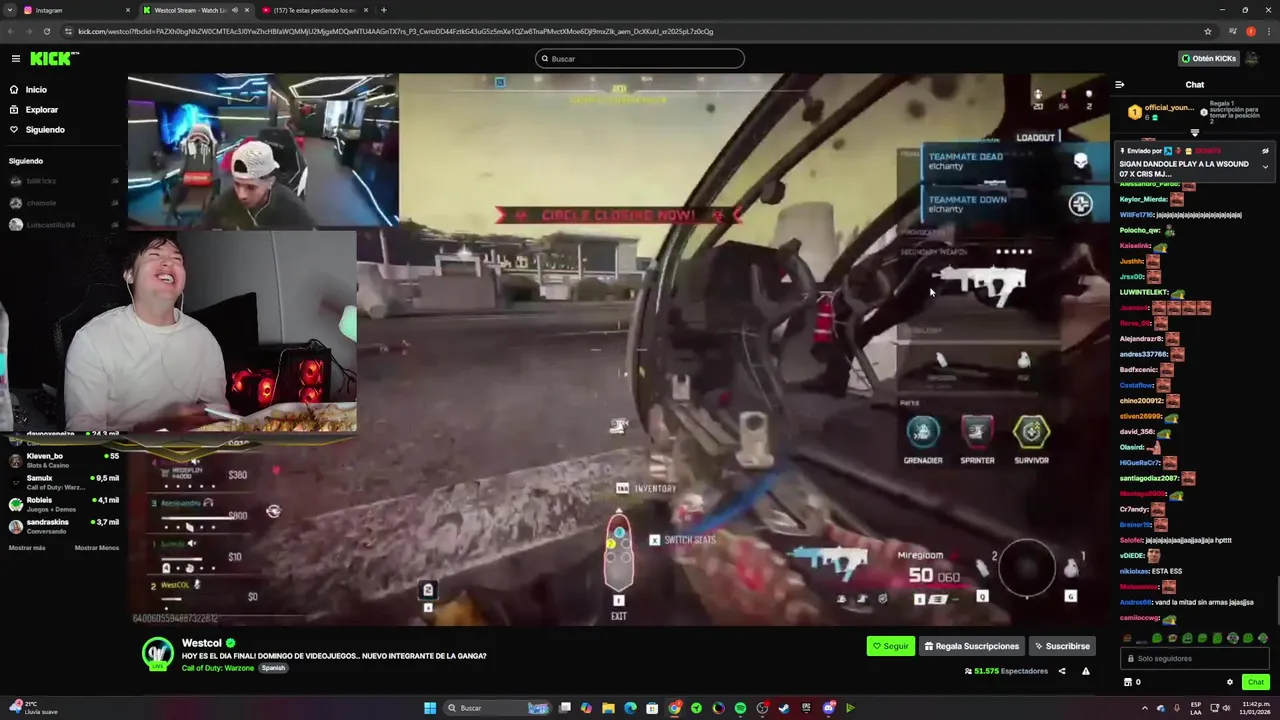Screen dimensions: 1280x720
Task: Click the 51.575 Espectadores viewer count
Action: (x=1006, y=671)
